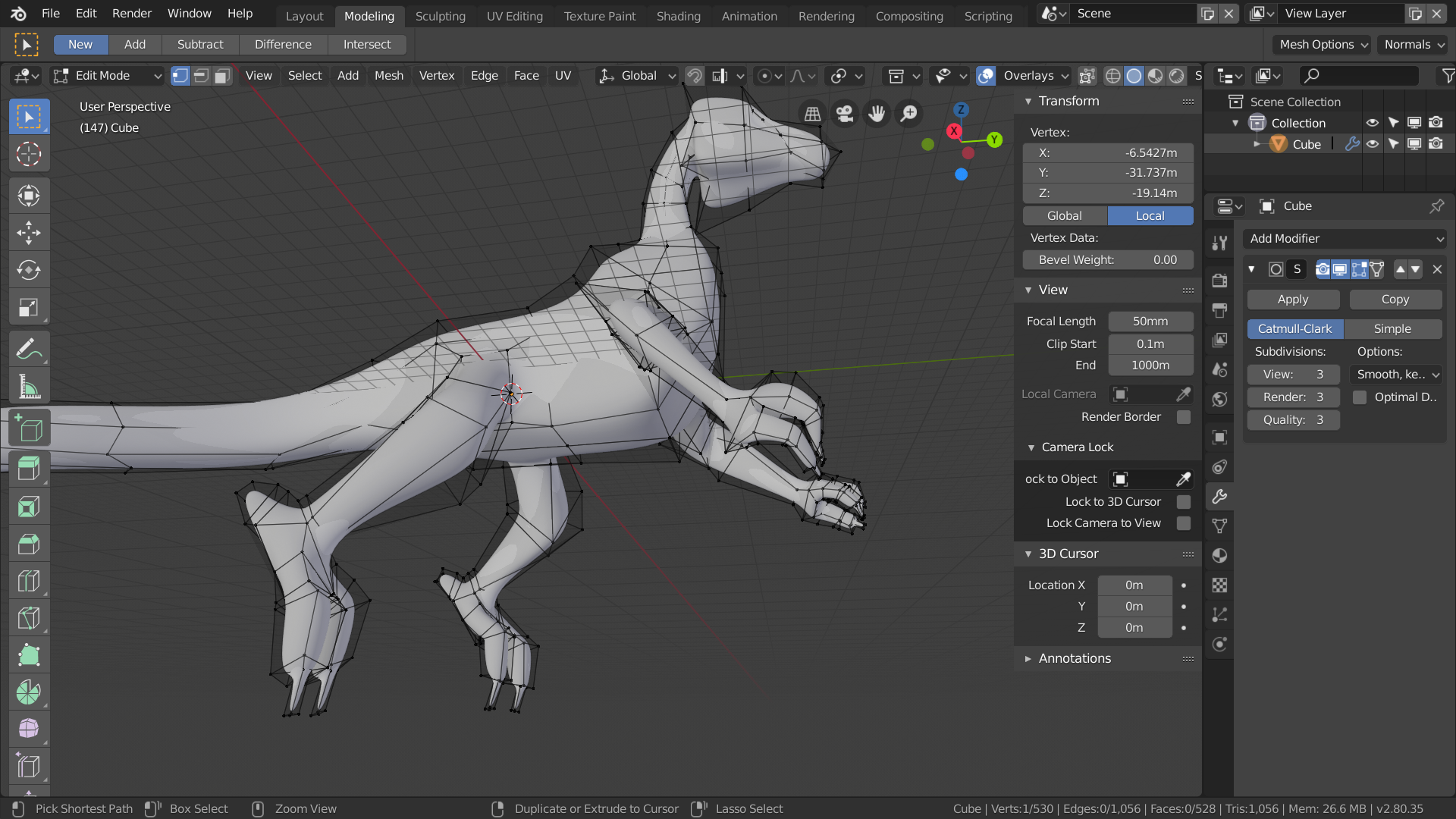Open the Modifiers properties tab
The height and width of the screenshot is (819, 1456).
[1219, 497]
